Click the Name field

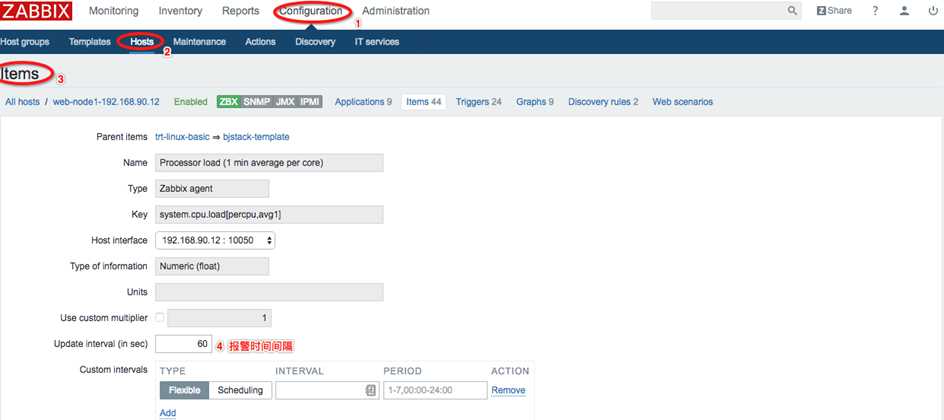point(269,162)
